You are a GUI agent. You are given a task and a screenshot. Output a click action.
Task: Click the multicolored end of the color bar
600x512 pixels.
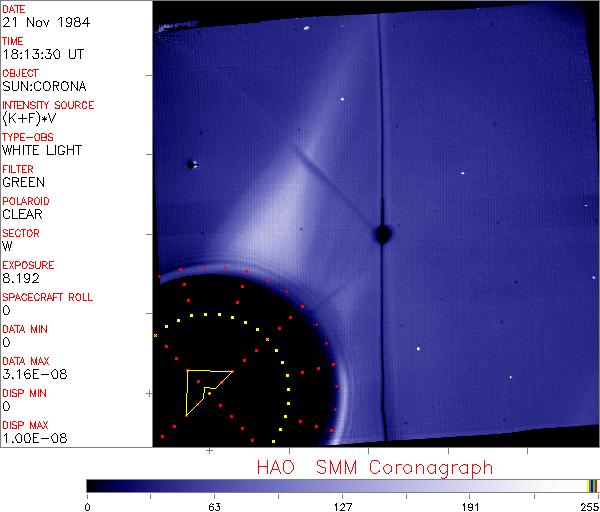592,486
